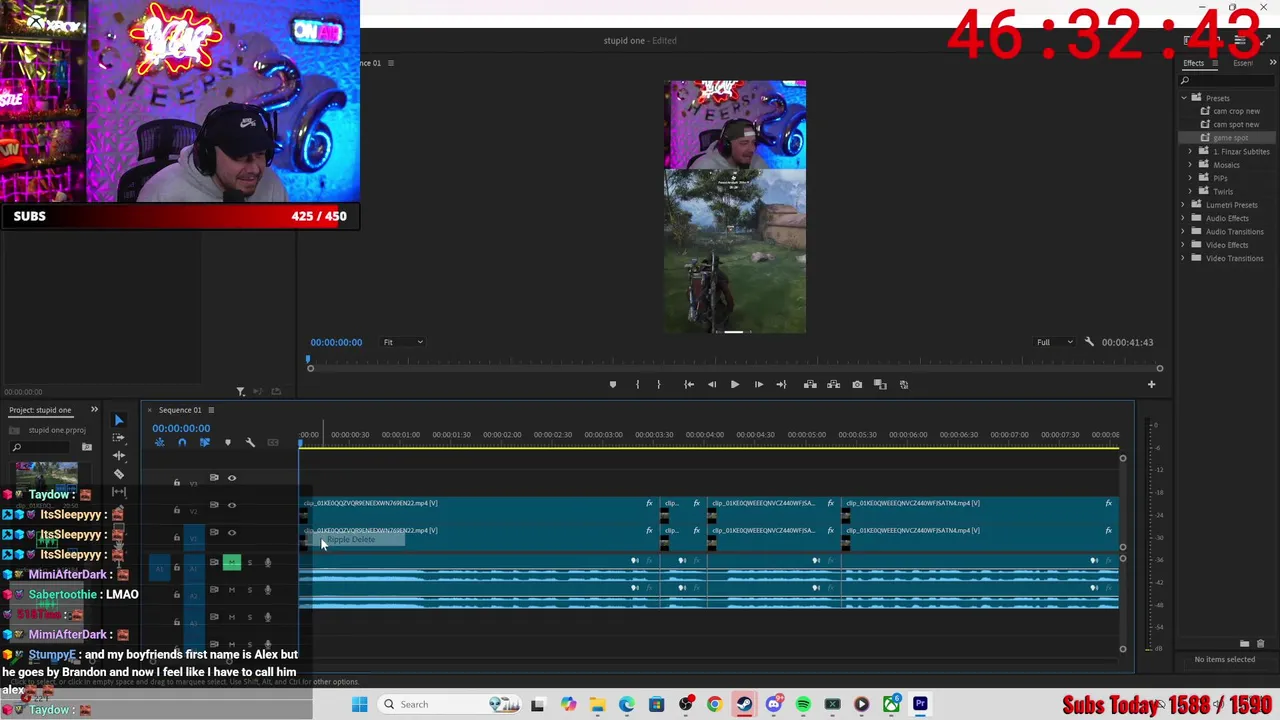This screenshot has width=1280, height=720.
Task: Expand the Mosaics folder
Action: (1190, 165)
